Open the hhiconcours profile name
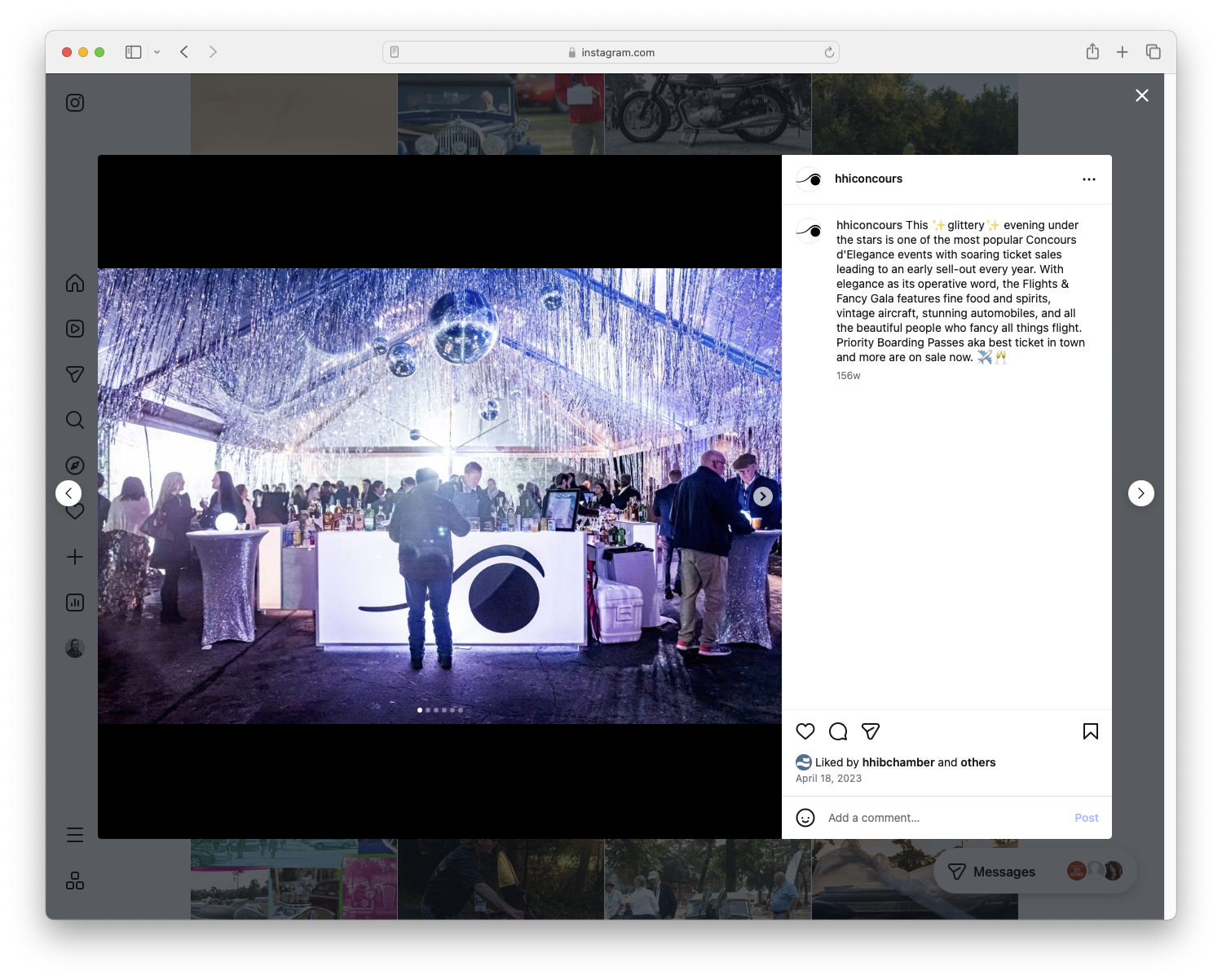1222x980 pixels. point(869,179)
